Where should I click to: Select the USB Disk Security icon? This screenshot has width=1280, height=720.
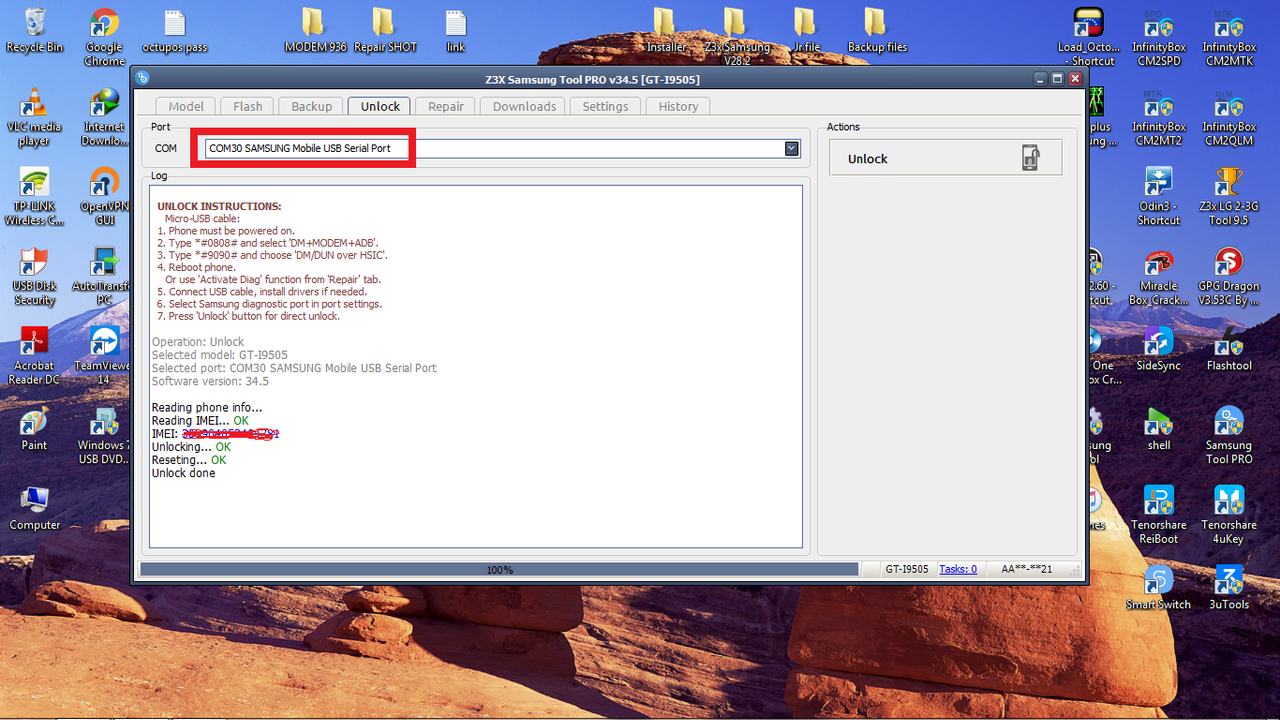(x=34, y=277)
